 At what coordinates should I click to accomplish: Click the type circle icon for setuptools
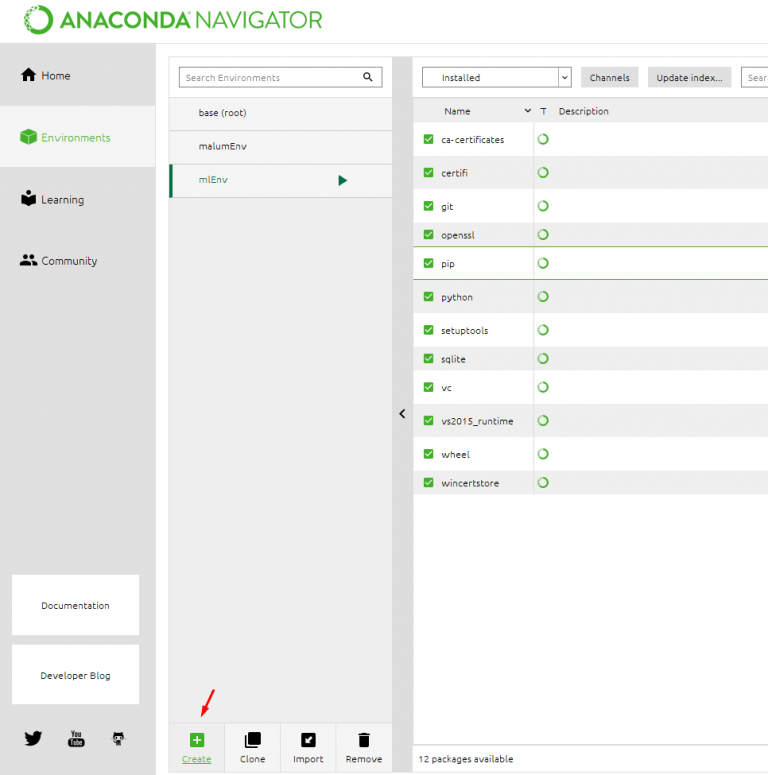(x=543, y=330)
